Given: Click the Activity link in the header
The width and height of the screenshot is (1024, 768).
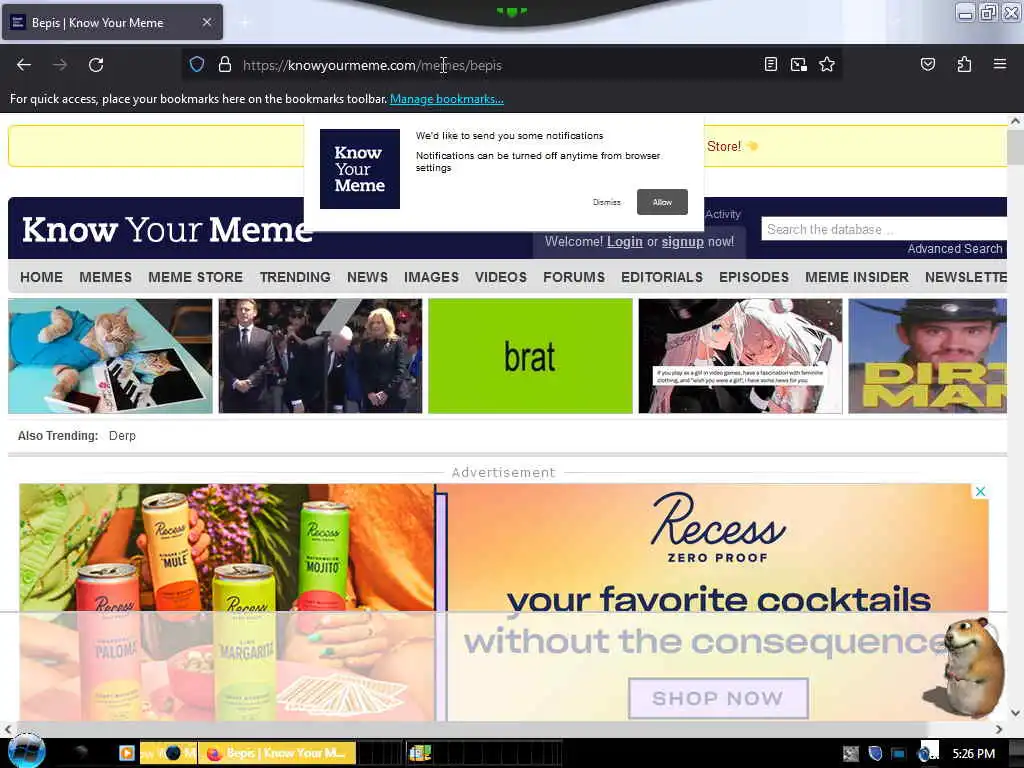Looking at the screenshot, I should tap(723, 214).
